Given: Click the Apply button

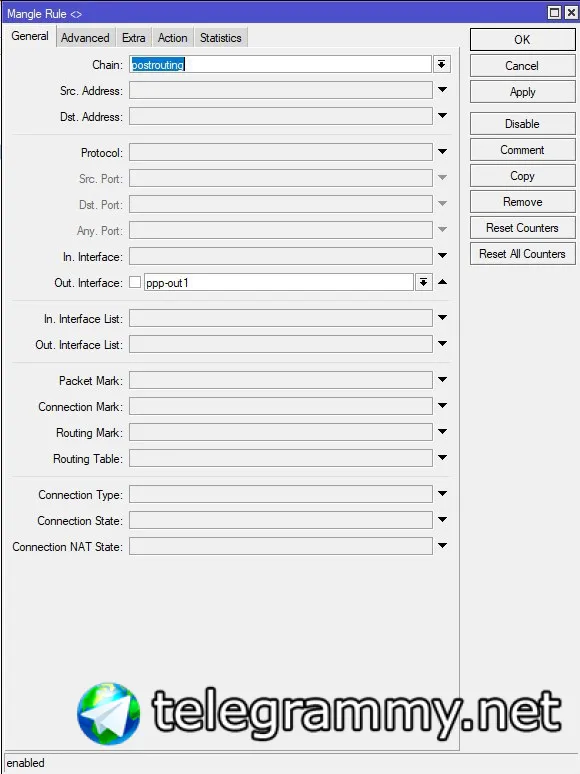Looking at the screenshot, I should point(522,92).
